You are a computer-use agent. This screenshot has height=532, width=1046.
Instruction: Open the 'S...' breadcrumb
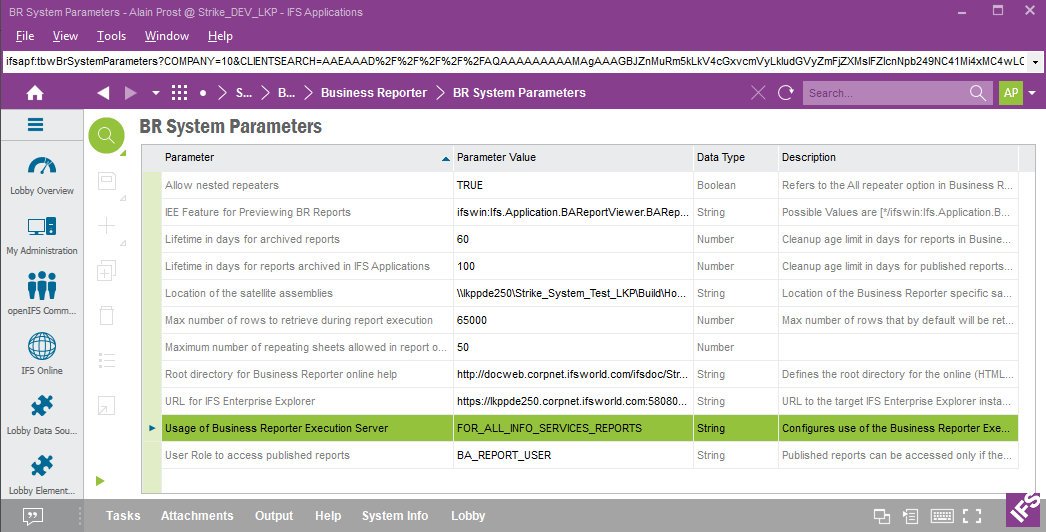pos(244,93)
